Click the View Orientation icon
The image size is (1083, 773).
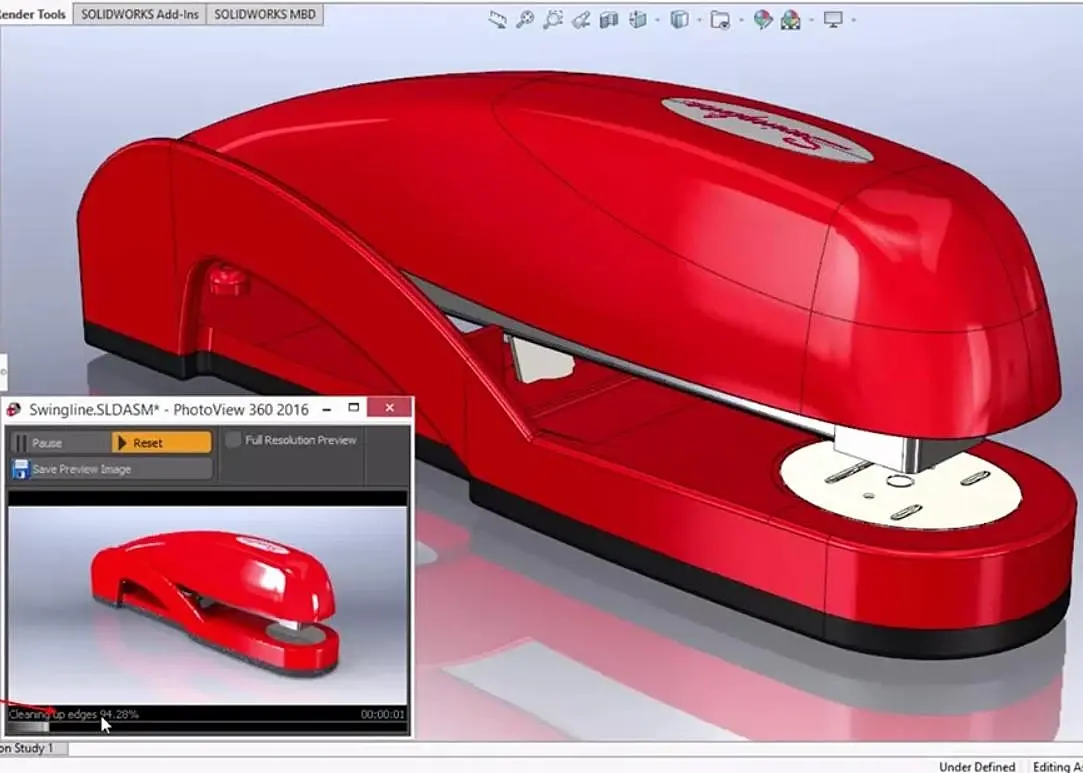(x=638, y=19)
